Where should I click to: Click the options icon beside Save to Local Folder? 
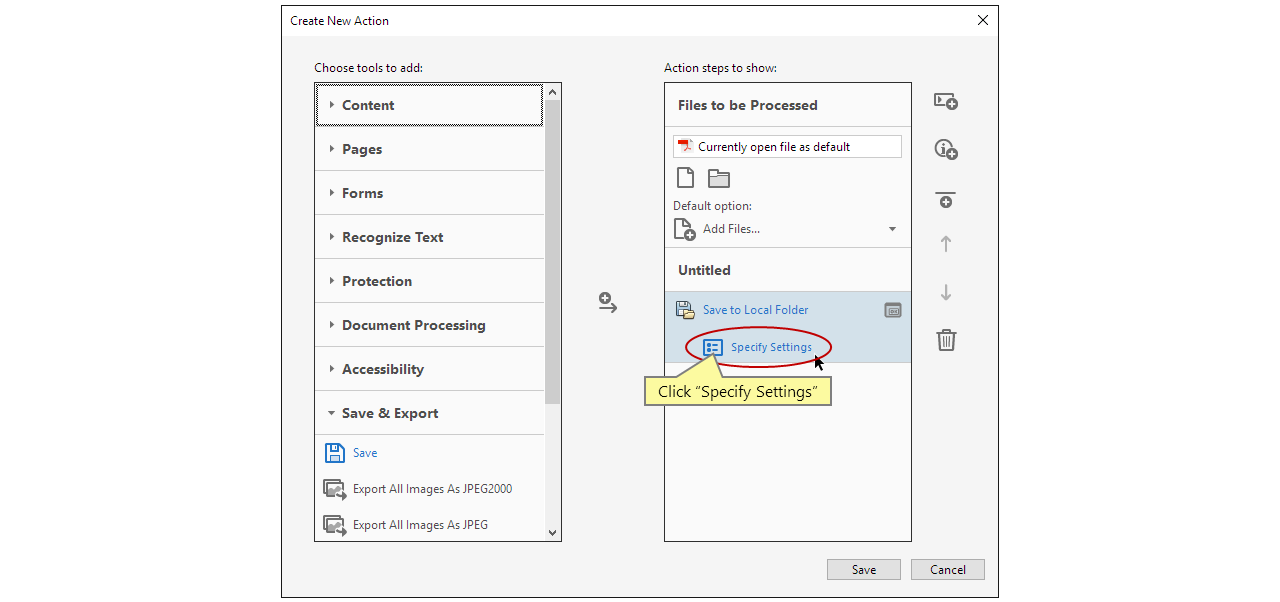pos(892,309)
